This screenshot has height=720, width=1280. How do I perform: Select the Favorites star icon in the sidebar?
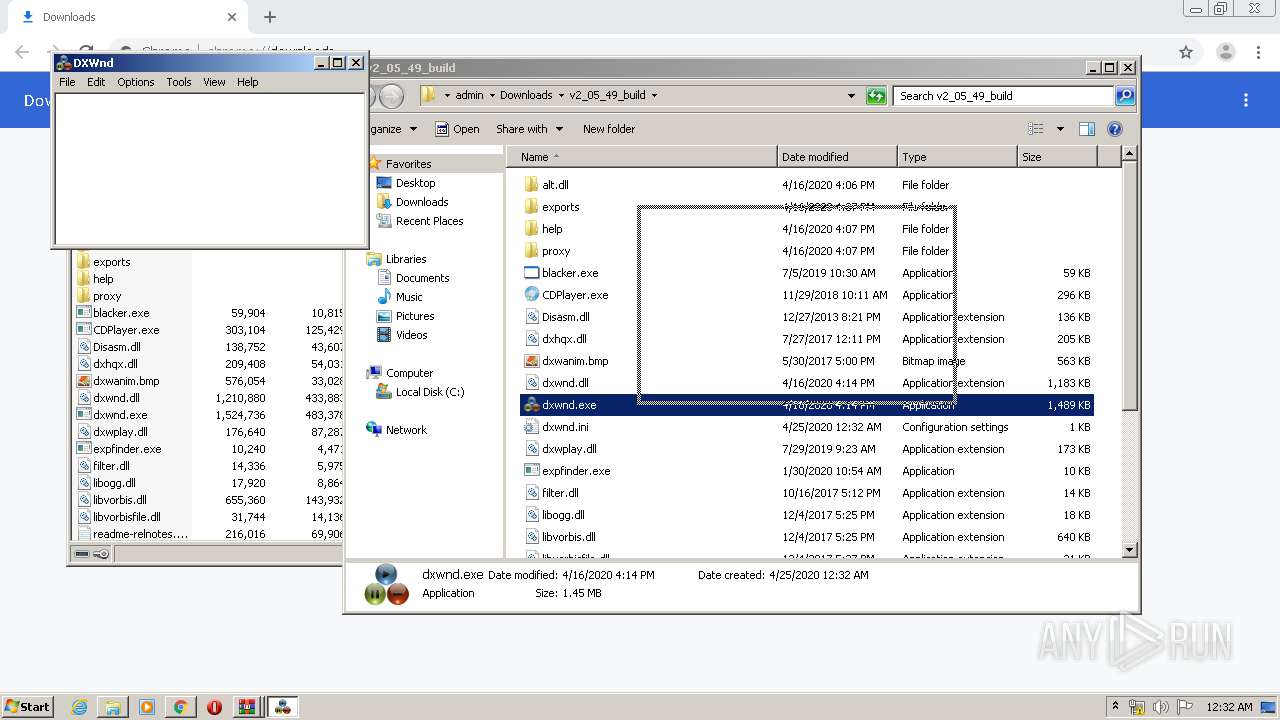tap(375, 164)
